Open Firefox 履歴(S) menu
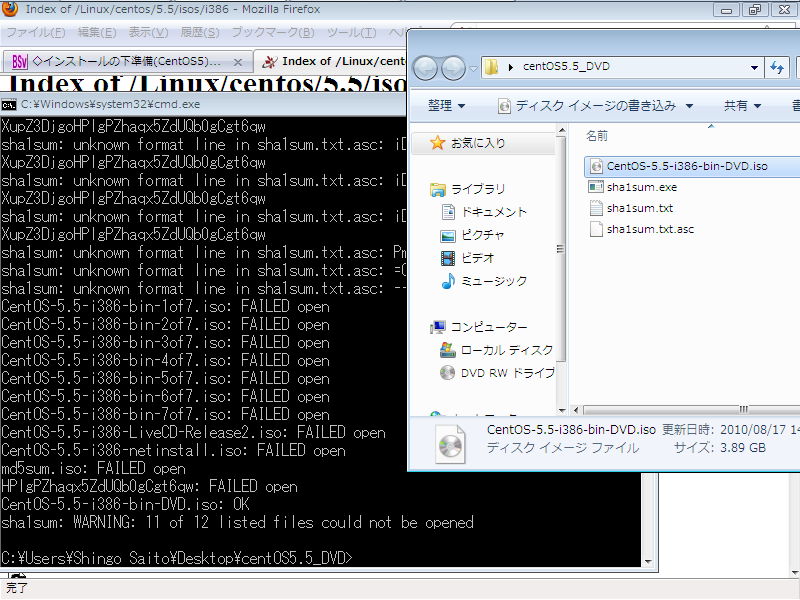 click(200, 33)
